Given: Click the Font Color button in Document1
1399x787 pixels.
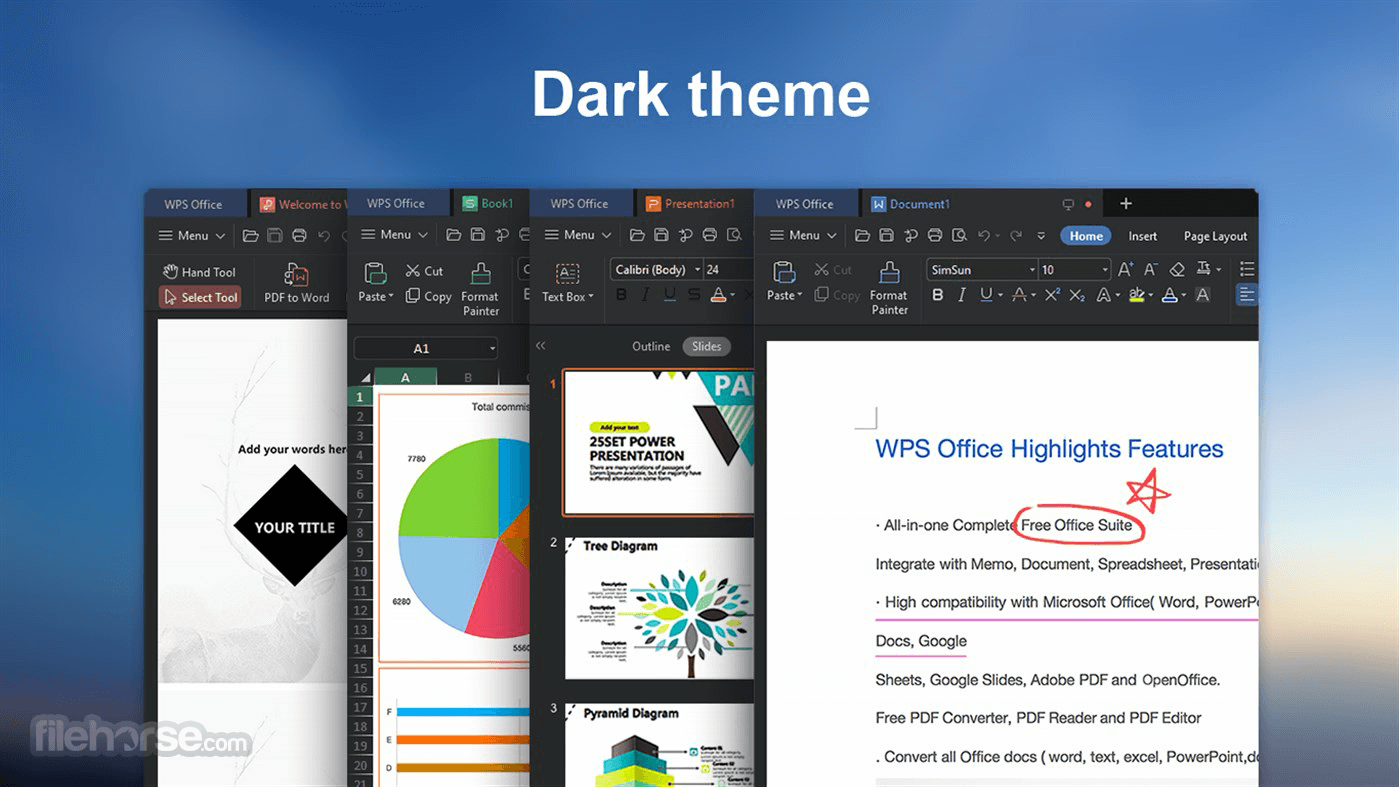Looking at the screenshot, I should 1172,295.
